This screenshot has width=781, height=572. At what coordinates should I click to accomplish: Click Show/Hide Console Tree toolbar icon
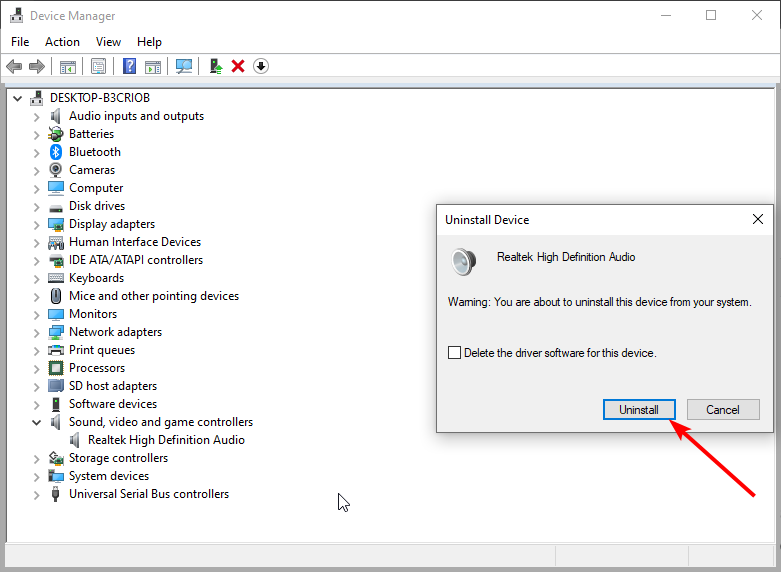tap(68, 66)
